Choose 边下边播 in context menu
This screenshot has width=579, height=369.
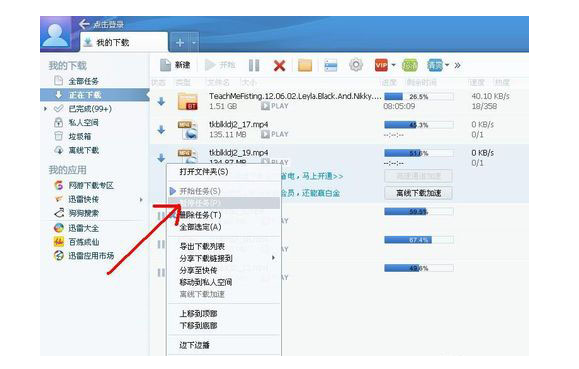[223, 345]
